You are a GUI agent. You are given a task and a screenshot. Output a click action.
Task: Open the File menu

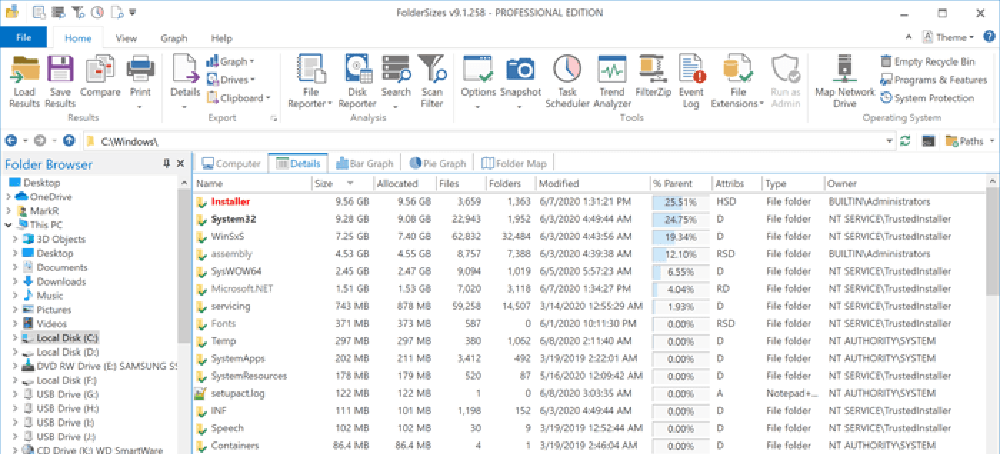click(x=24, y=38)
